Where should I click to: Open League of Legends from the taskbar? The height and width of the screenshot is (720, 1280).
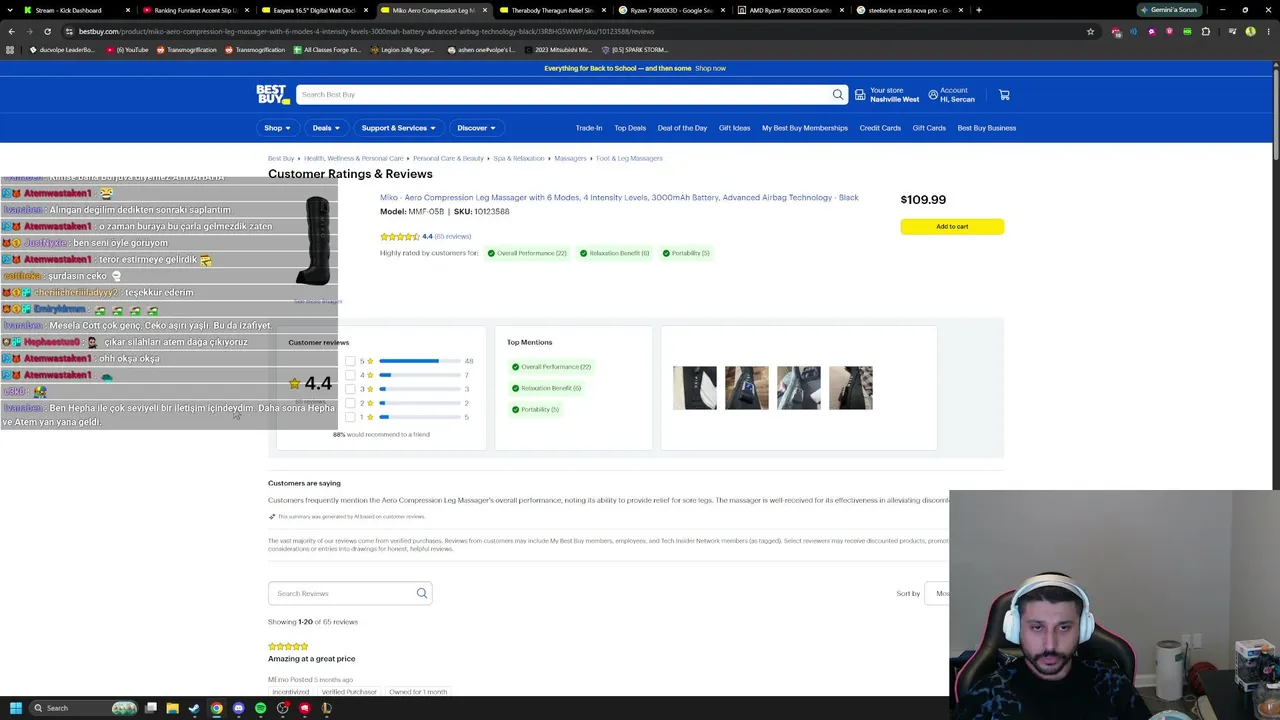[x=326, y=708]
